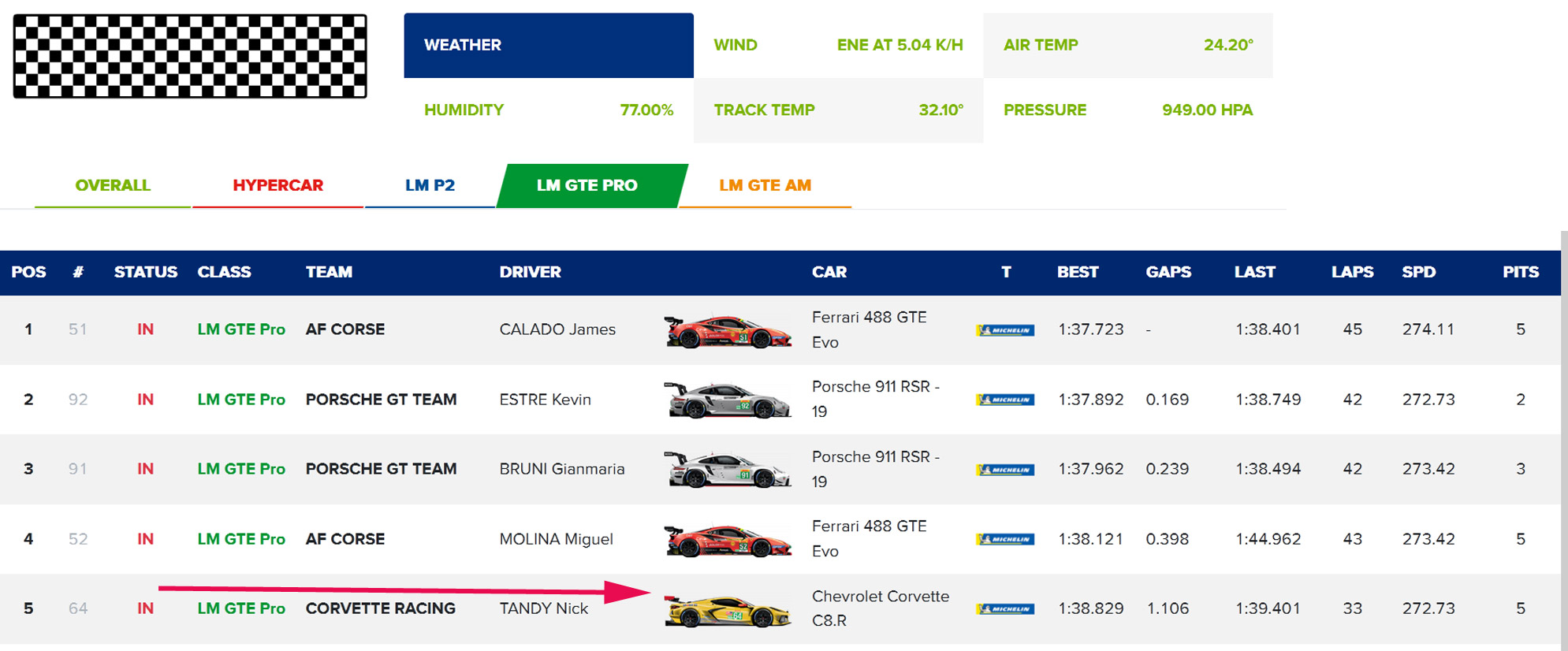Click the checkered flag image
This screenshot has width=1568, height=651.
190,56
